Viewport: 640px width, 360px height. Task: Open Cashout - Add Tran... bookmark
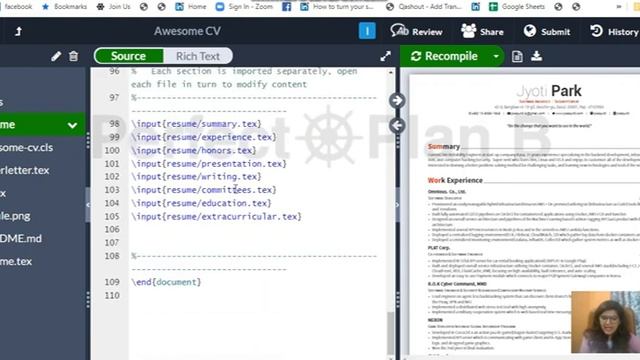(x=424, y=7)
